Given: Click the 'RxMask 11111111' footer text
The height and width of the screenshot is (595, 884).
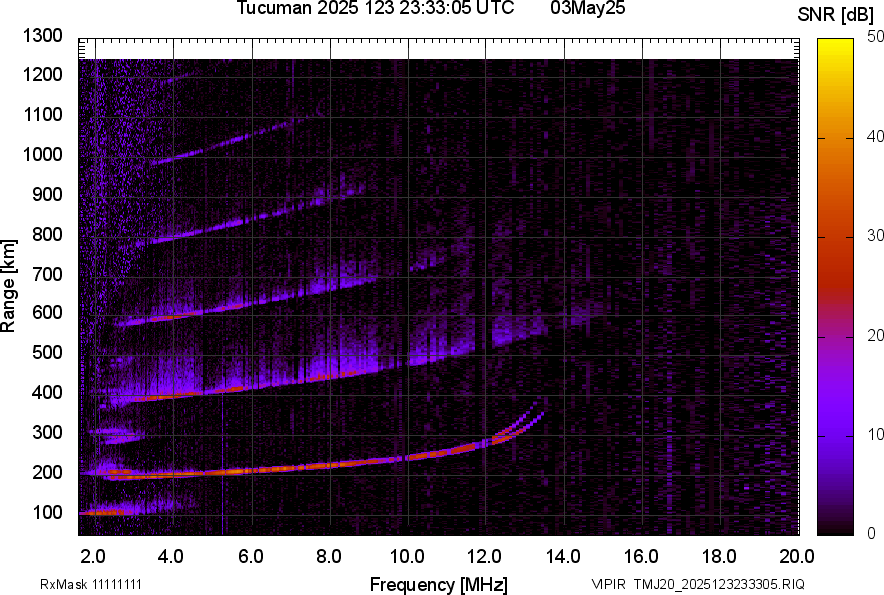Looking at the screenshot, I should coord(91,584).
